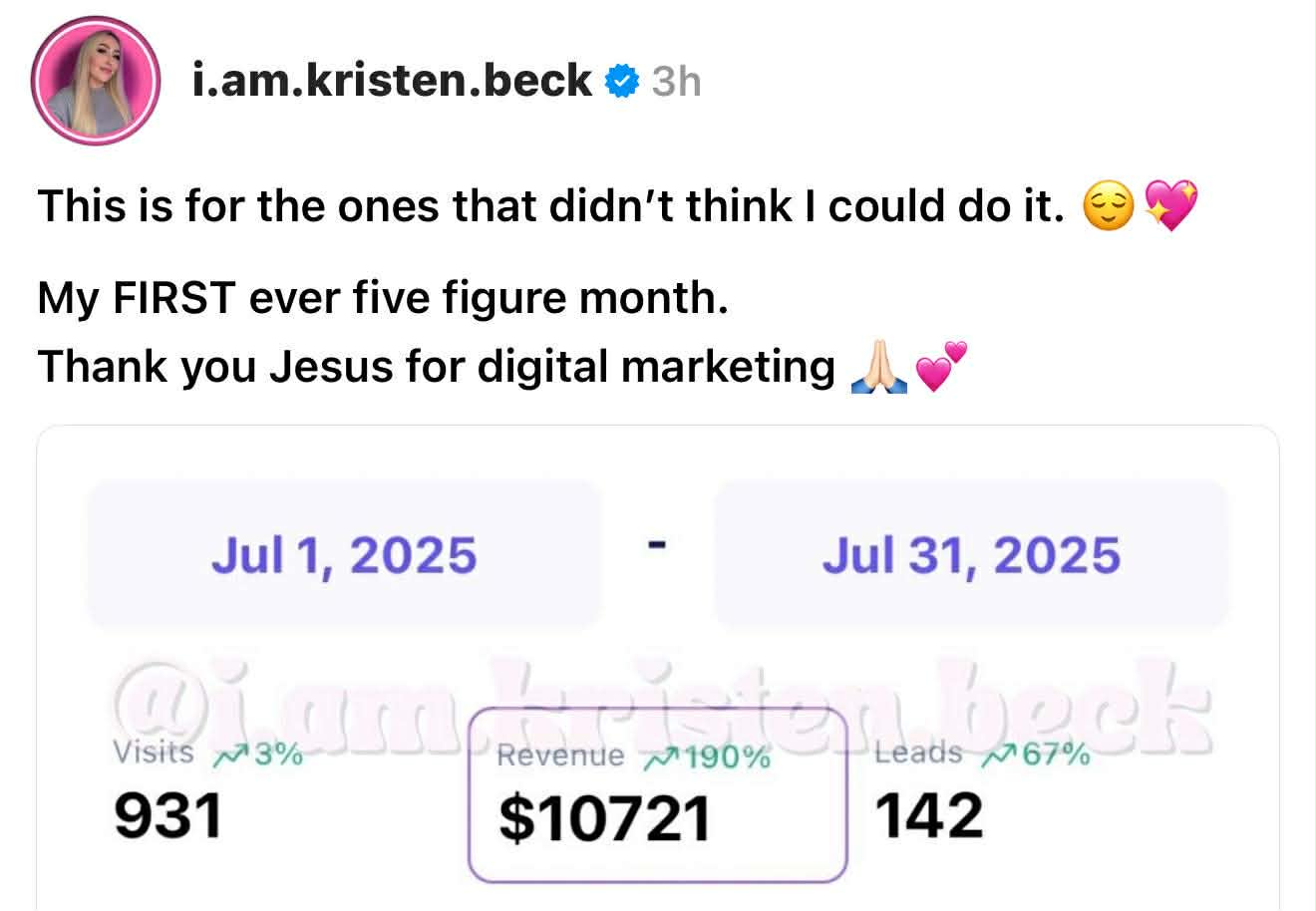Click the $10721 revenue amount
This screenshot has width=1316, height=911.
[x=604, y=818]
